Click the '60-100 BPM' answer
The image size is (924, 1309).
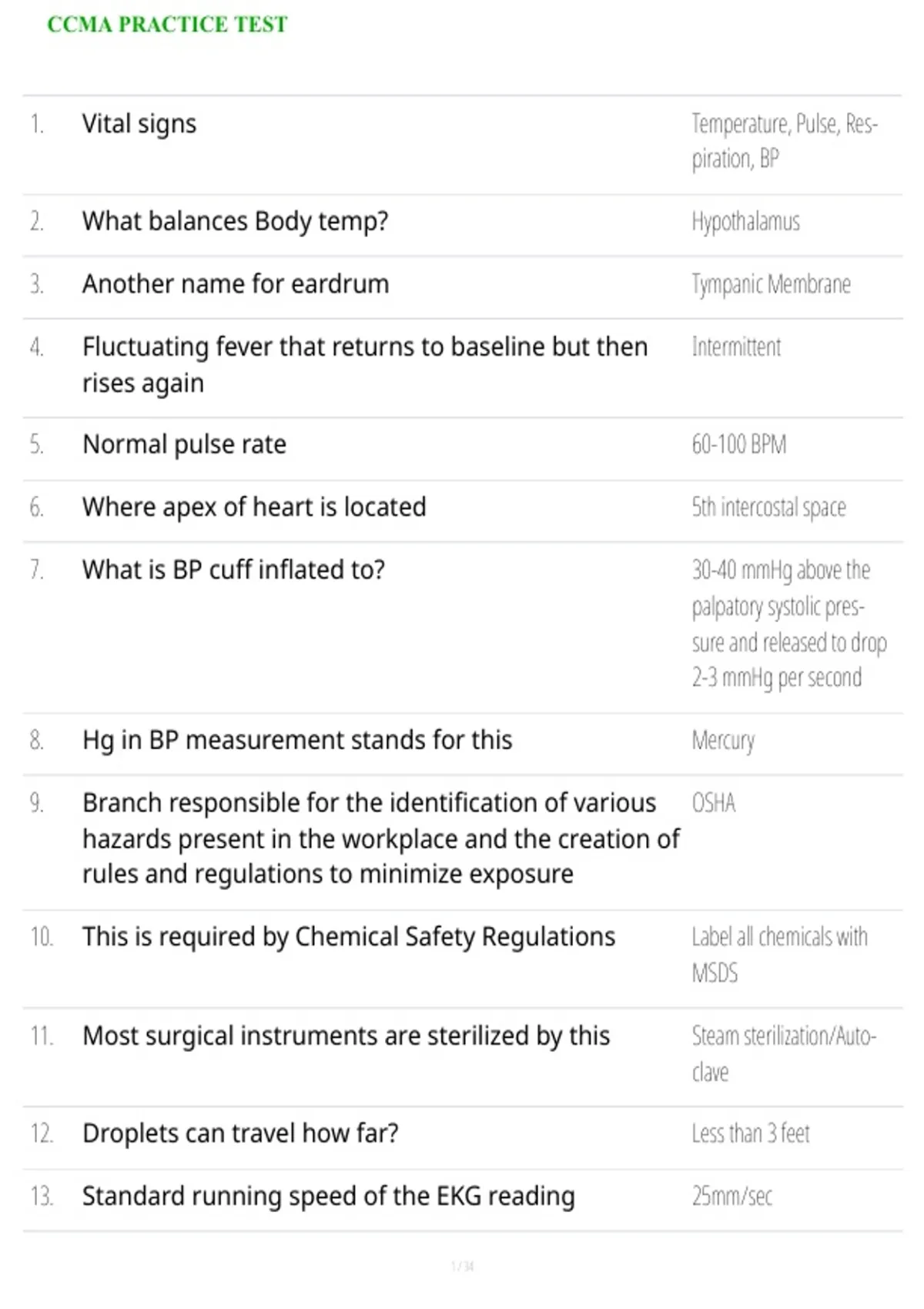click(738, 445)
